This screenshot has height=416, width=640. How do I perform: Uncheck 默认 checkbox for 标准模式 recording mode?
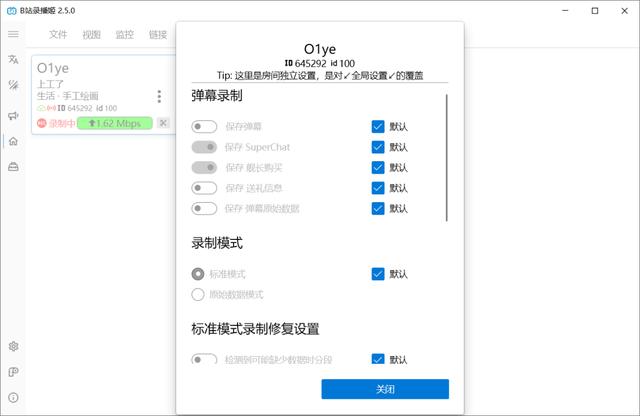point(378,274)
